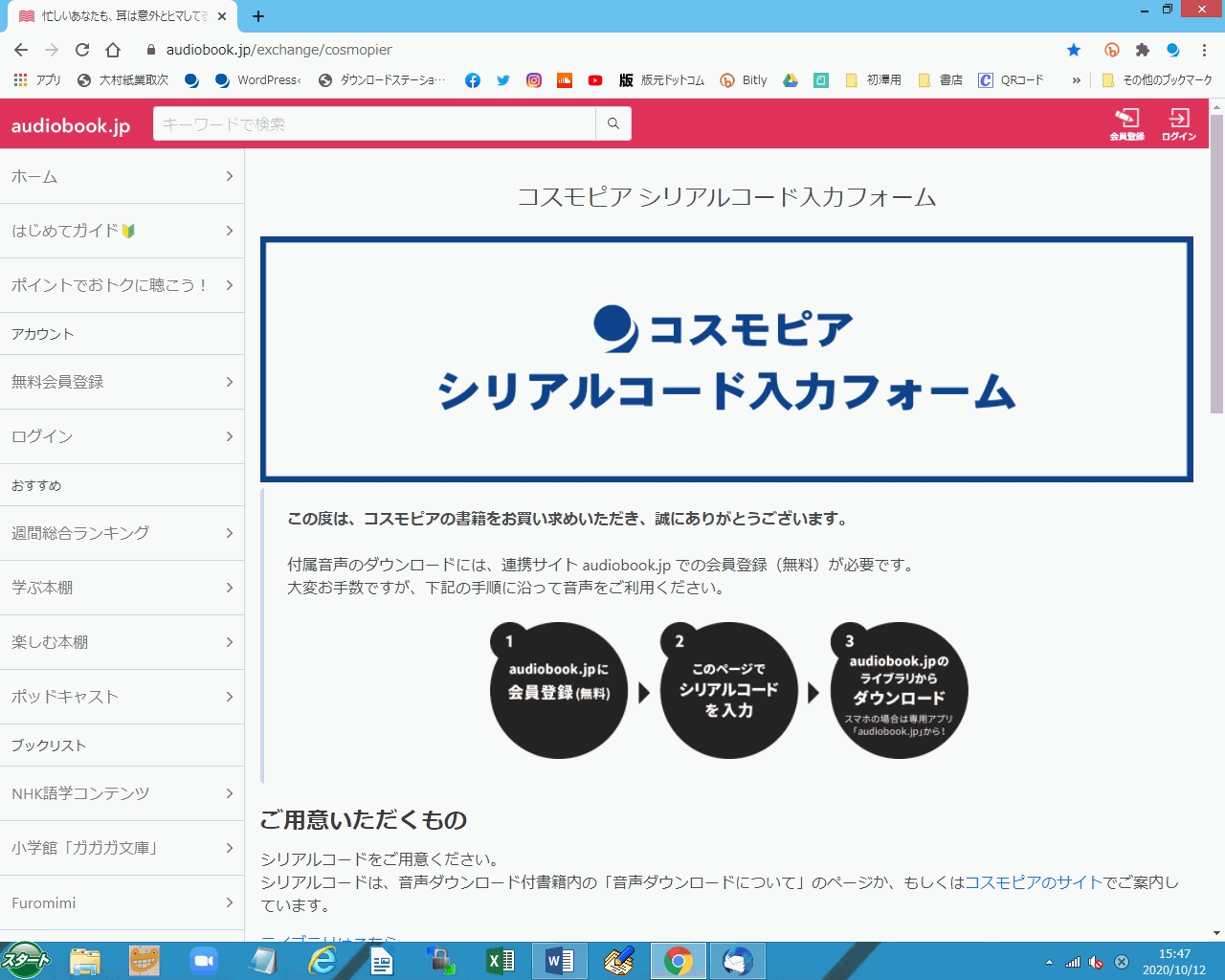Open the Bitly bookmark in bookmarks bar
This screenshot has height=980, width=1225.
[744, 80]
